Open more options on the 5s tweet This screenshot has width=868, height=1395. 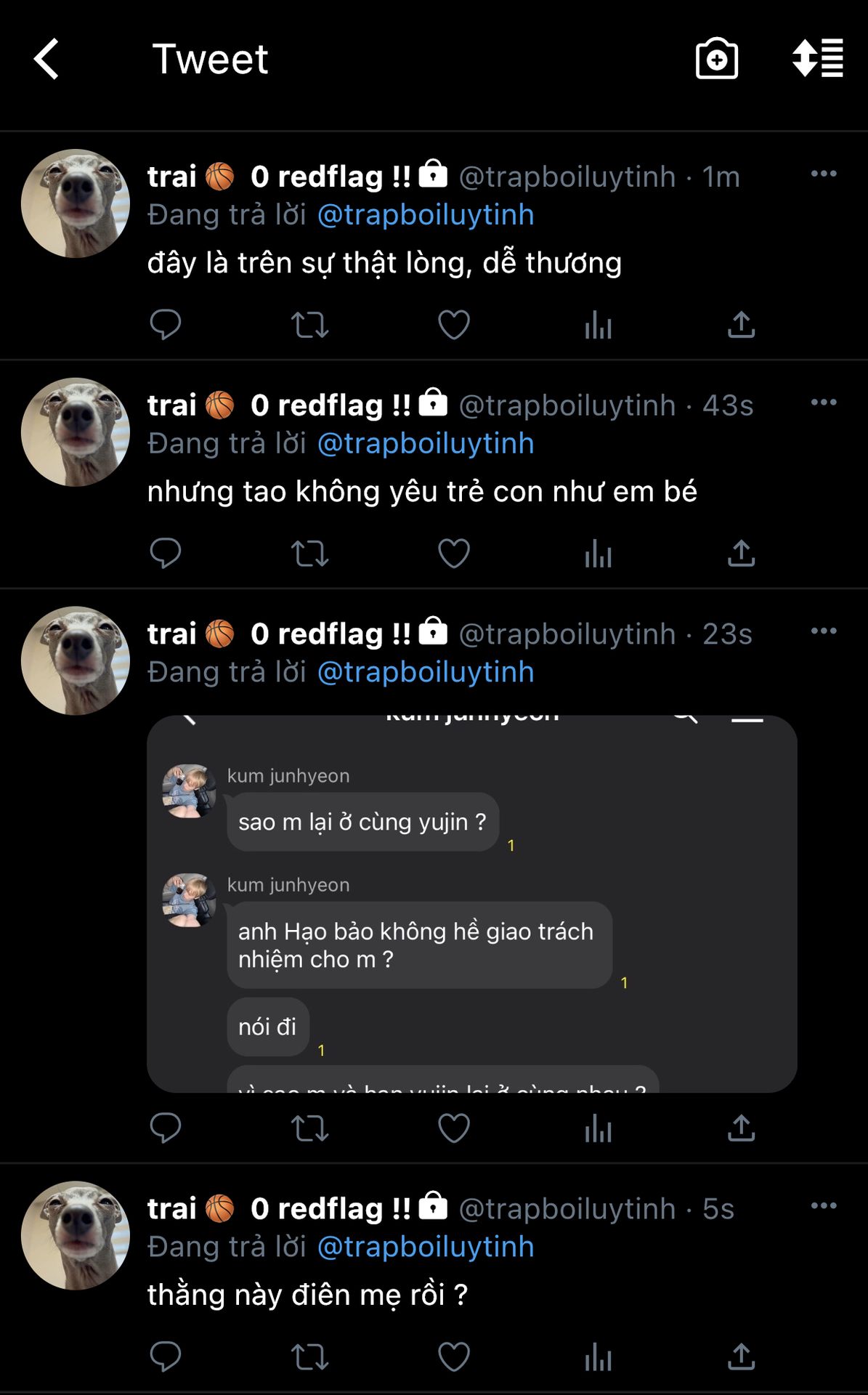(x=824, y=1206)
